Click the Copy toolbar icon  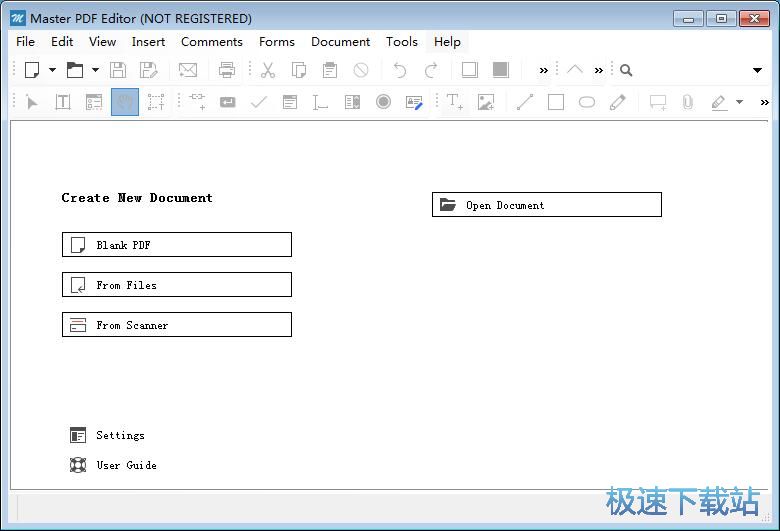click(x=299, y=70)
